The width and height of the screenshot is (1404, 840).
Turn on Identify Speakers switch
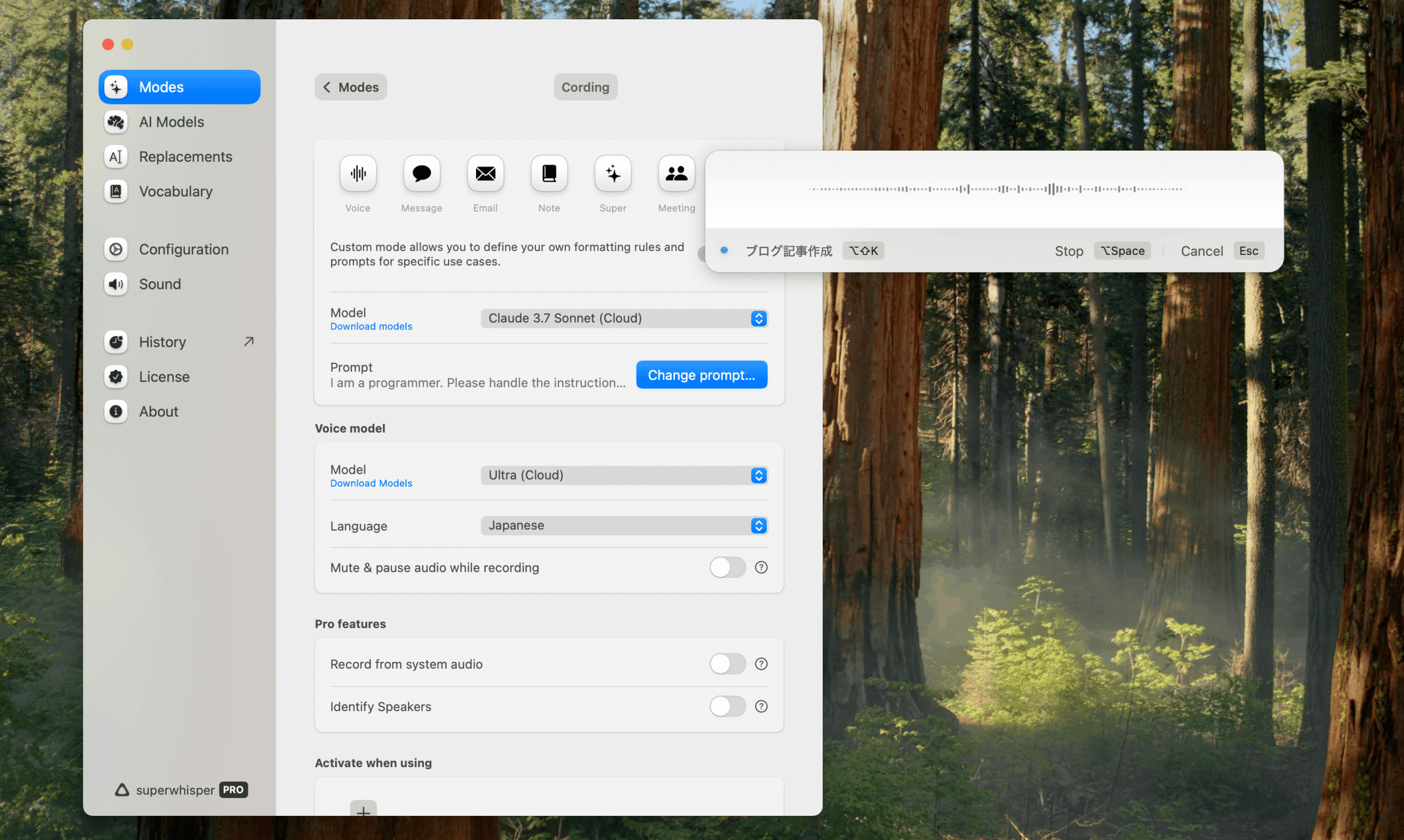pyautogui.click(x=727, y=706)
